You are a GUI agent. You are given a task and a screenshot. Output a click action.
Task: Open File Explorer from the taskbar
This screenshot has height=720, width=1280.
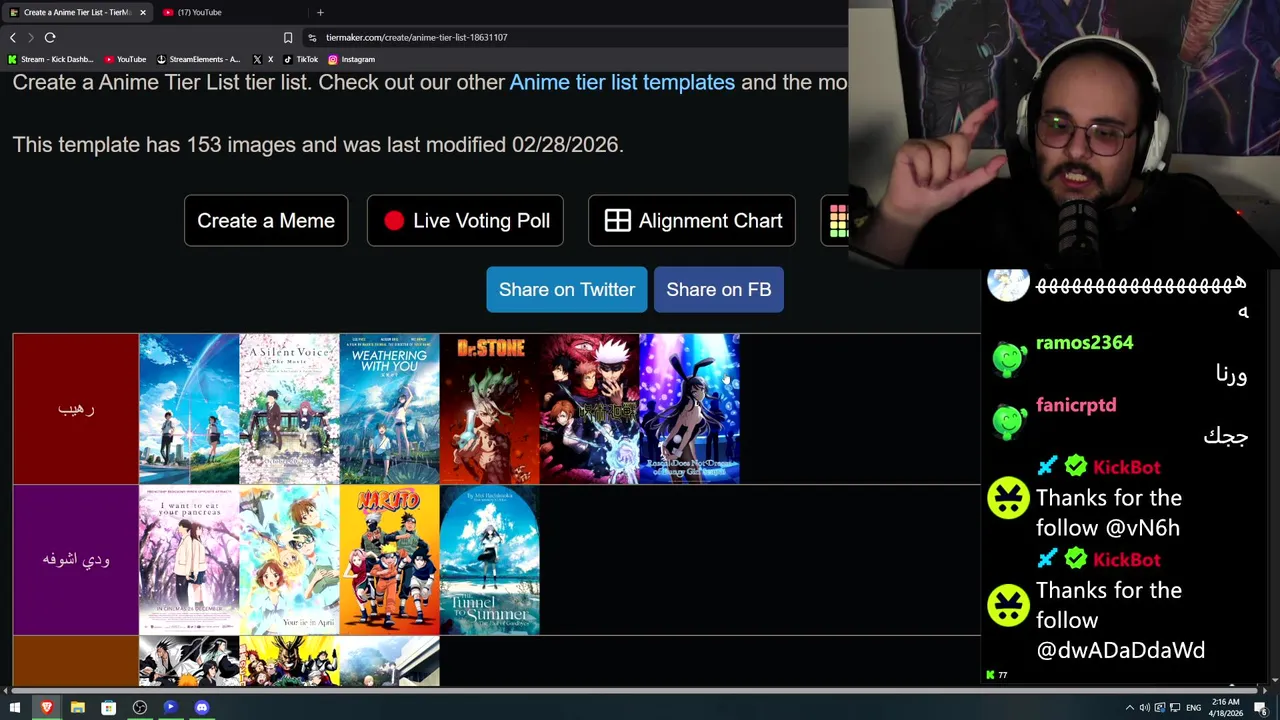(77, 707)
